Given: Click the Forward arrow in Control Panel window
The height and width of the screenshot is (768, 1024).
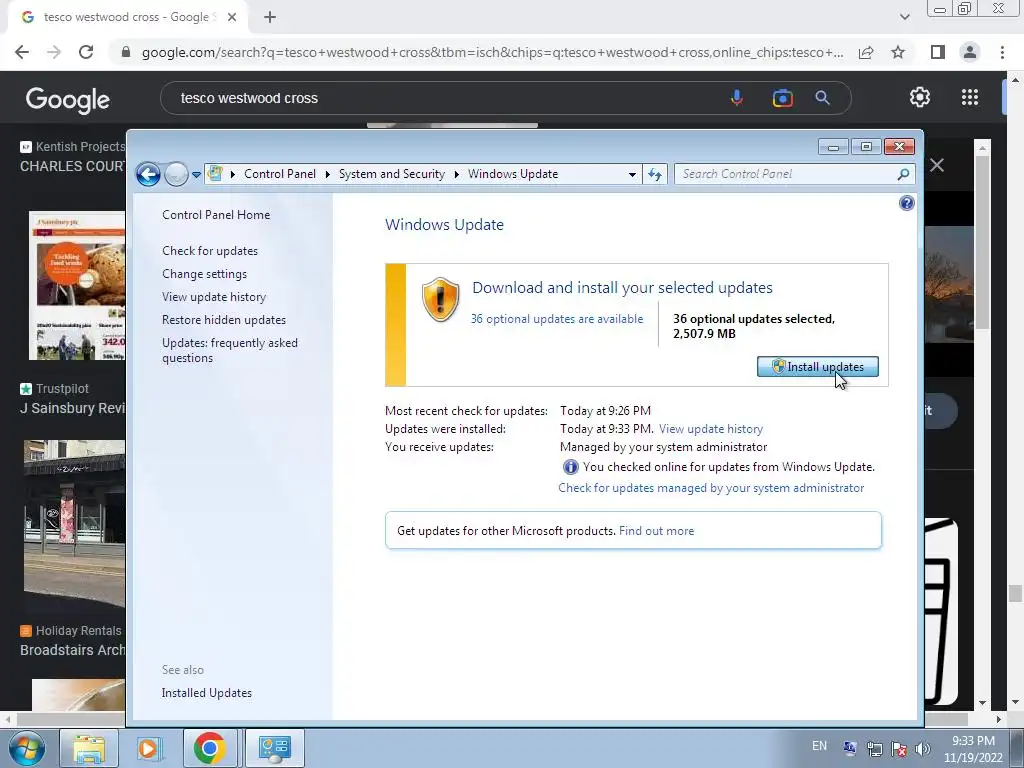Looking at the screenshot, I should point(176,174).
